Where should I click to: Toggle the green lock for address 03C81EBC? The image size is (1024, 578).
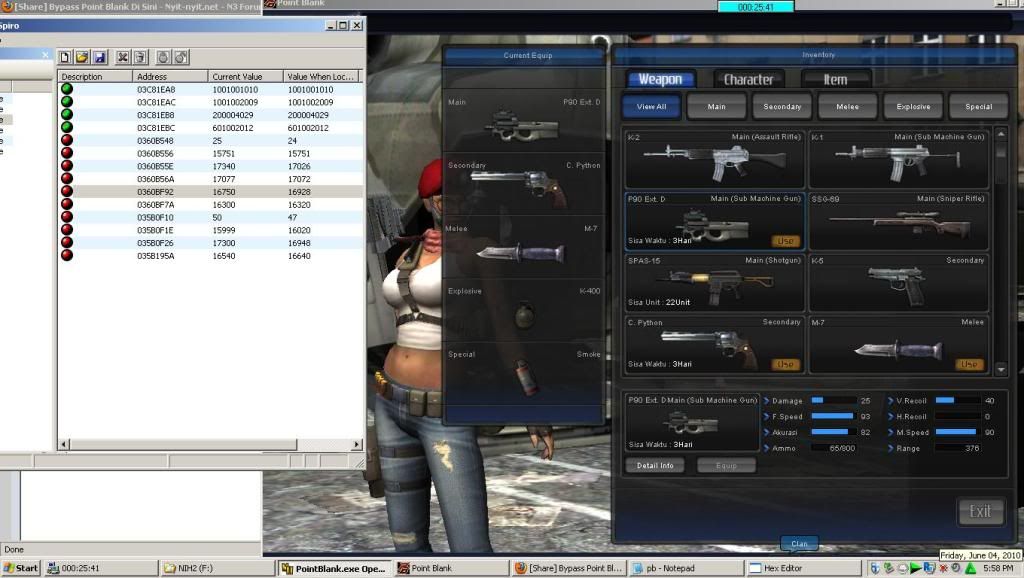pyautogui.click(x=67, y=127)
